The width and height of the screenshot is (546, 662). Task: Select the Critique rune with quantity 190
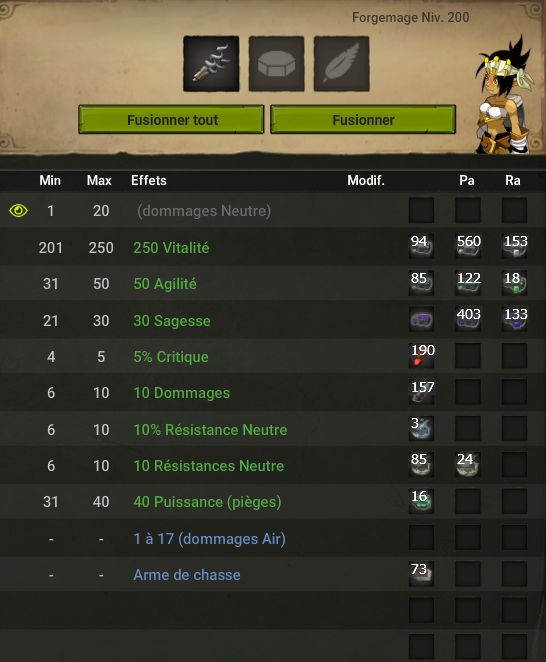(x=421, y=356)
